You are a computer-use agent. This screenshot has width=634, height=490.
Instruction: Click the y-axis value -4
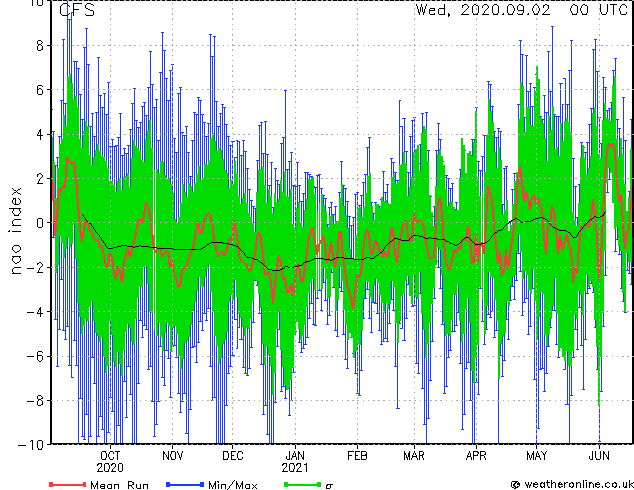pyautogui.click(x=35, y=312)
